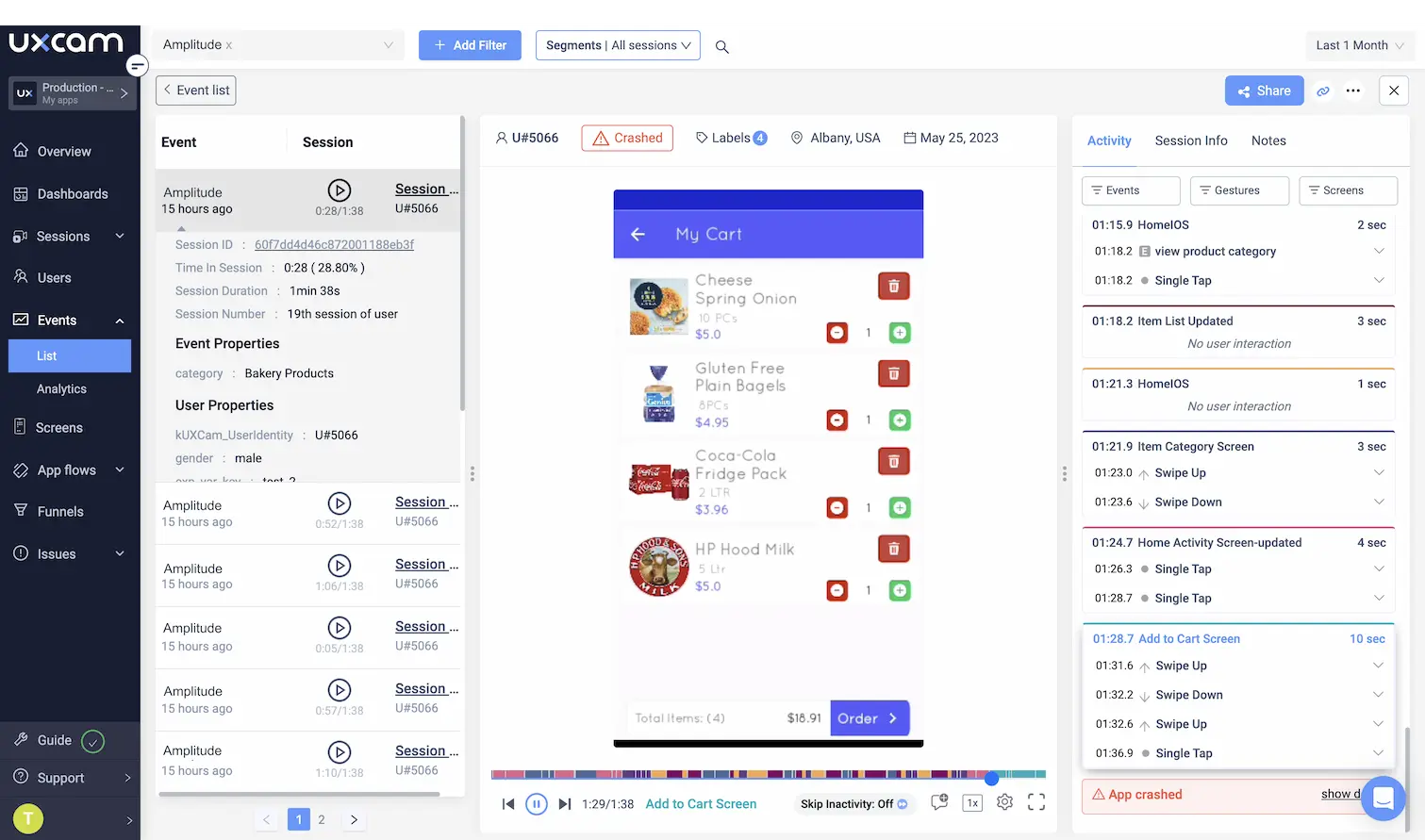Click the search magnifier icon
This screenshot has width=1425, height=840.
click(x=722, y=46)
